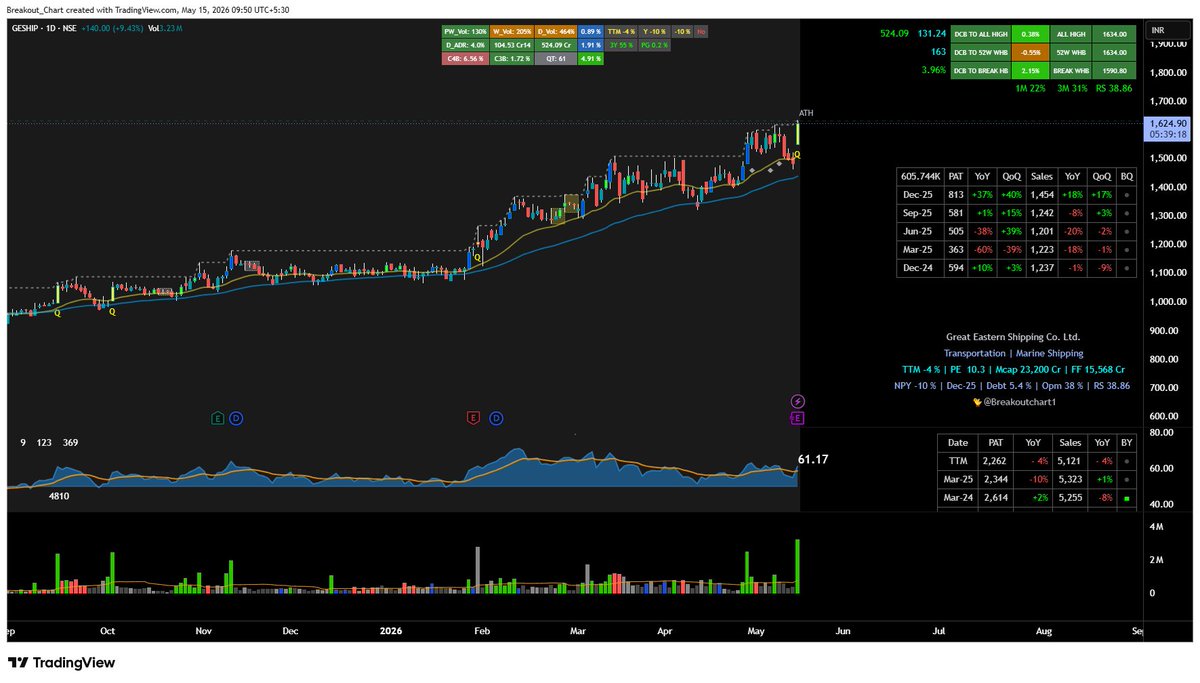The image size is (1200, 683).
Task: Click the C4B: 6.56 % cell
Action: 464,59
